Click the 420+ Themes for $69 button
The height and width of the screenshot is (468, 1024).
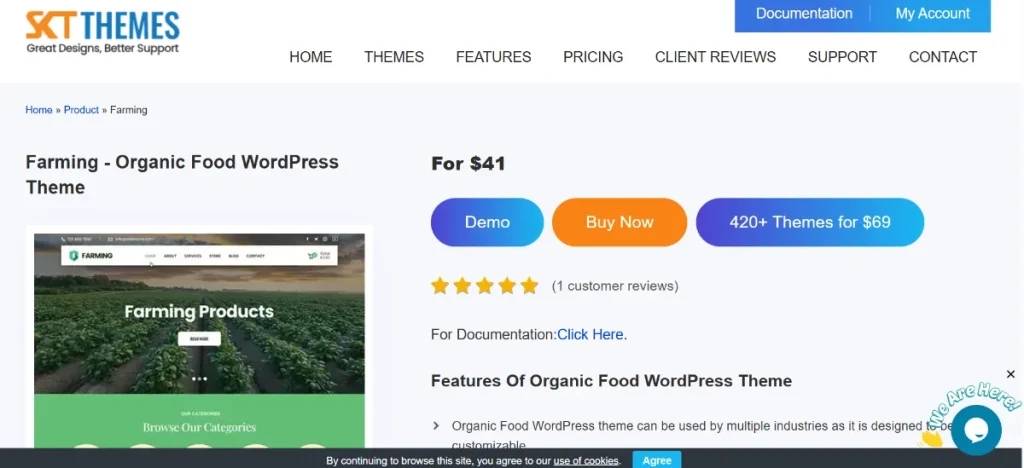pos(810,222)
